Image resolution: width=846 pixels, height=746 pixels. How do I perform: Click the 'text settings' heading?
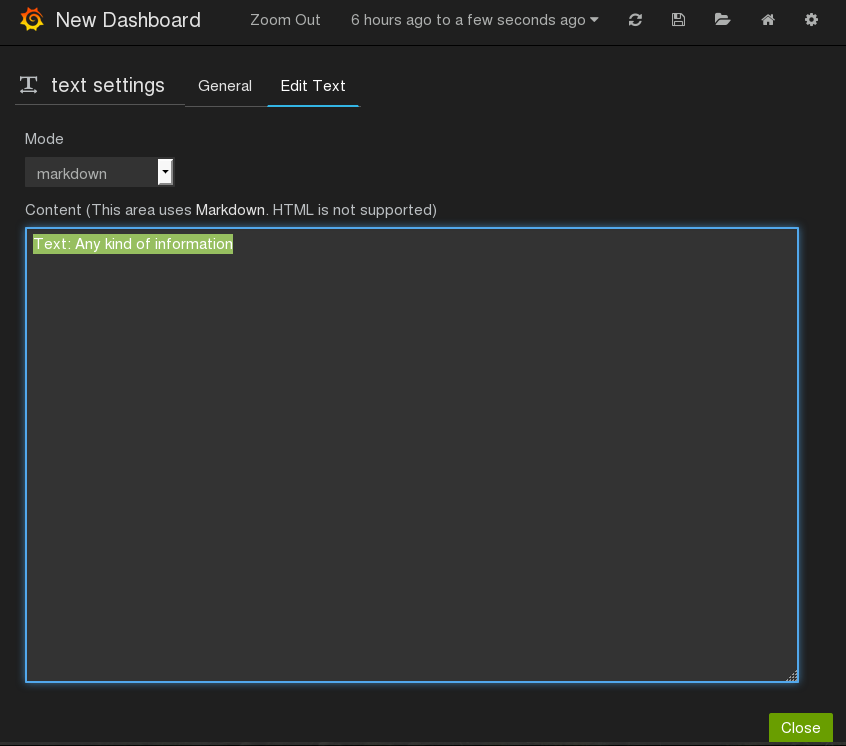pyautogui.click(x=108, y=85)
